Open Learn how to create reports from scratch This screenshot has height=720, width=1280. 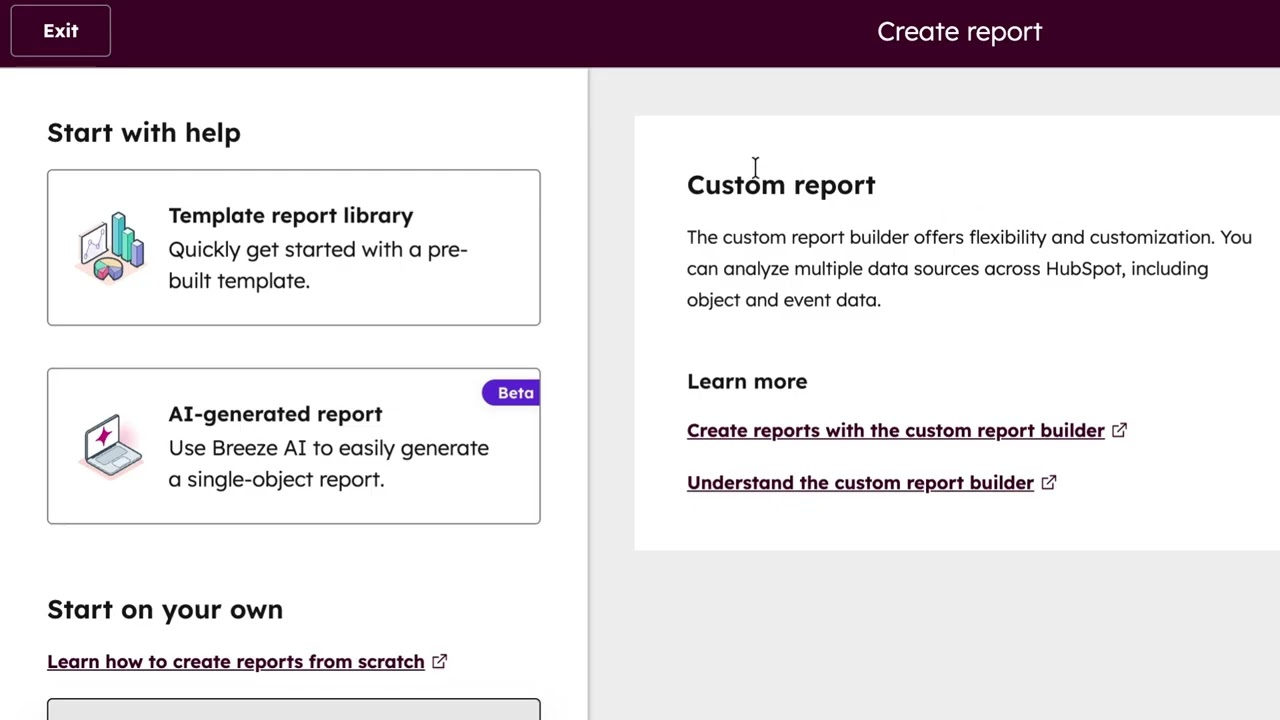click(236, 662)
